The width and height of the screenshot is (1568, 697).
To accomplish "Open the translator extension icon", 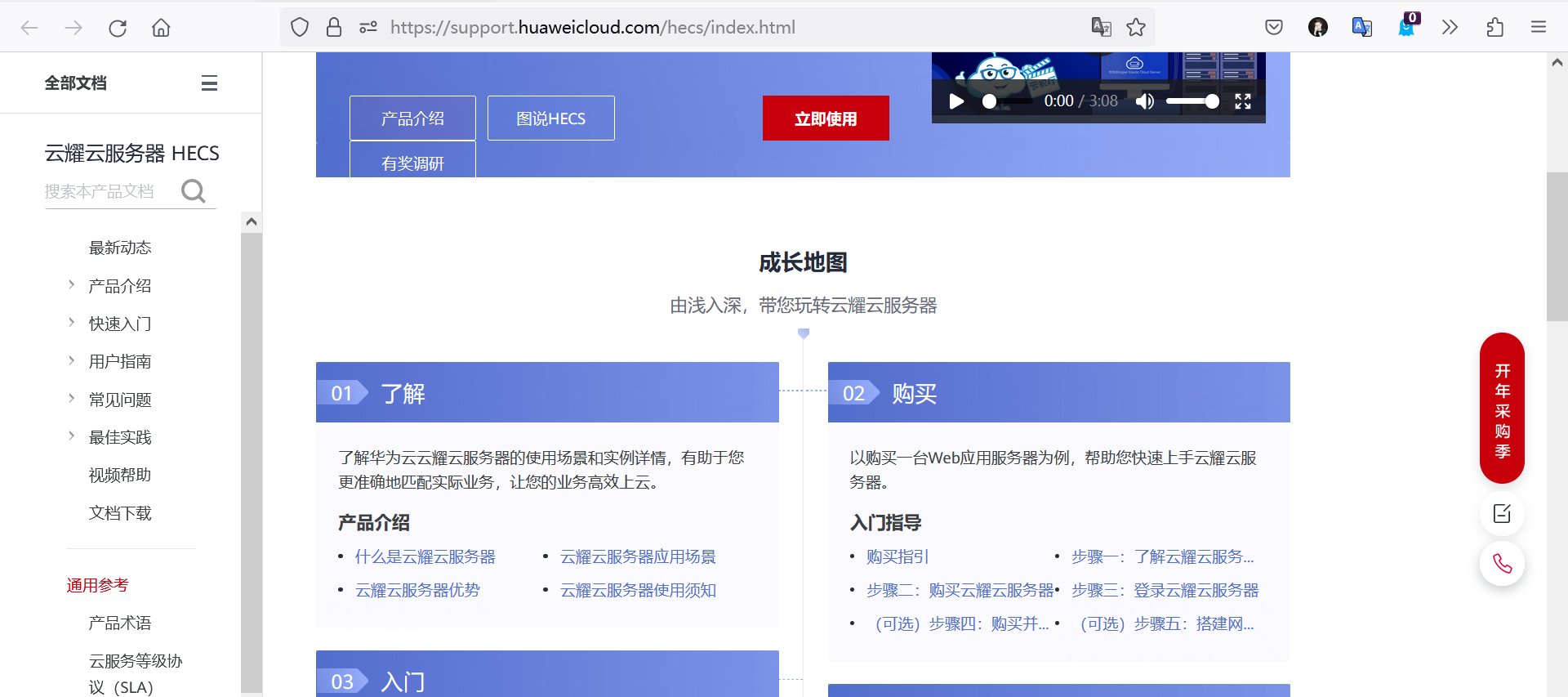I will tap(1362, 28).
